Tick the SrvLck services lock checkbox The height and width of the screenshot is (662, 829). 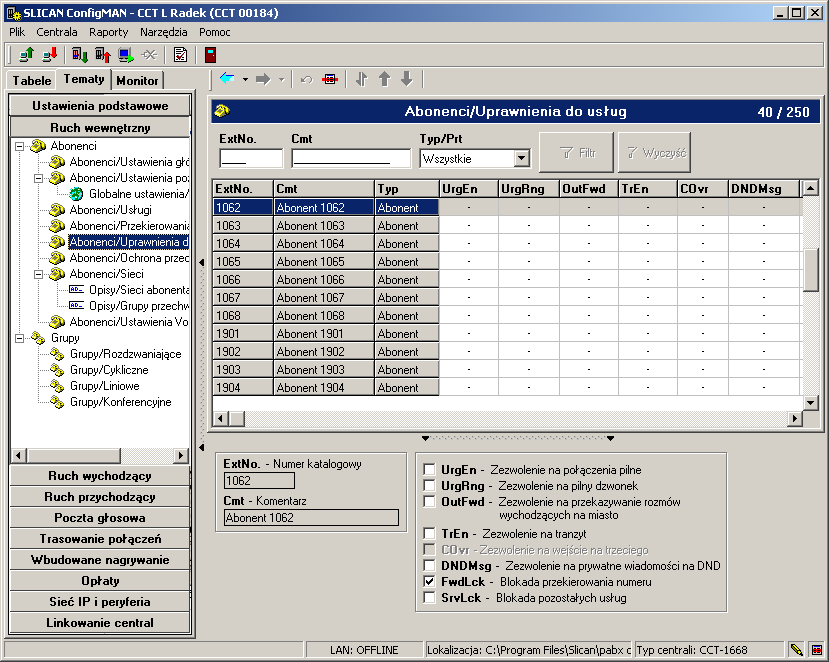429,597
